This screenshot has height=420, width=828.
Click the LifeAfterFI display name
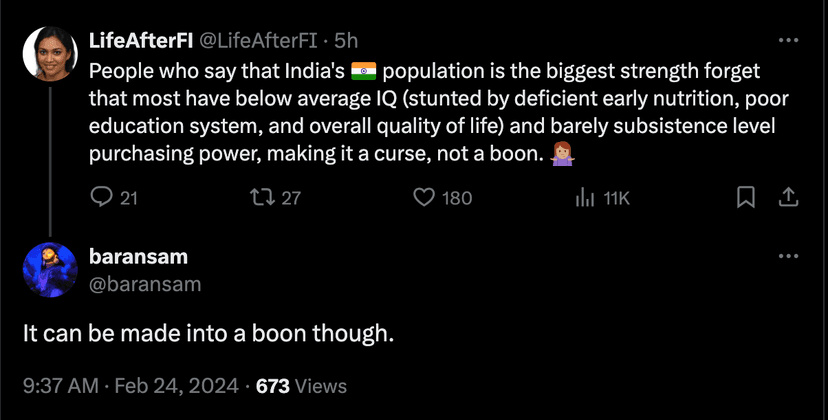click(x=140, y=41)
